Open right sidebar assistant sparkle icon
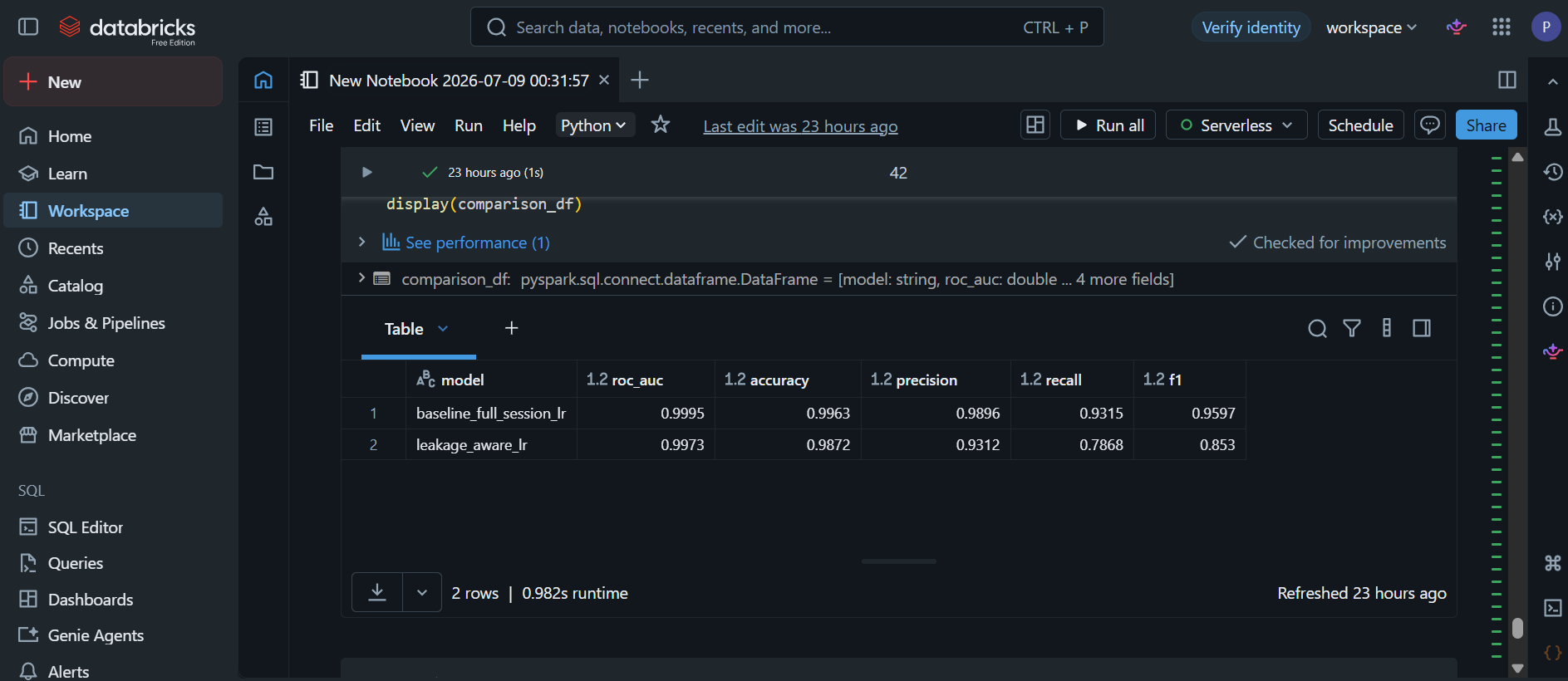This screenshot has width=1568, height=681. click(x=1552, y=351)
